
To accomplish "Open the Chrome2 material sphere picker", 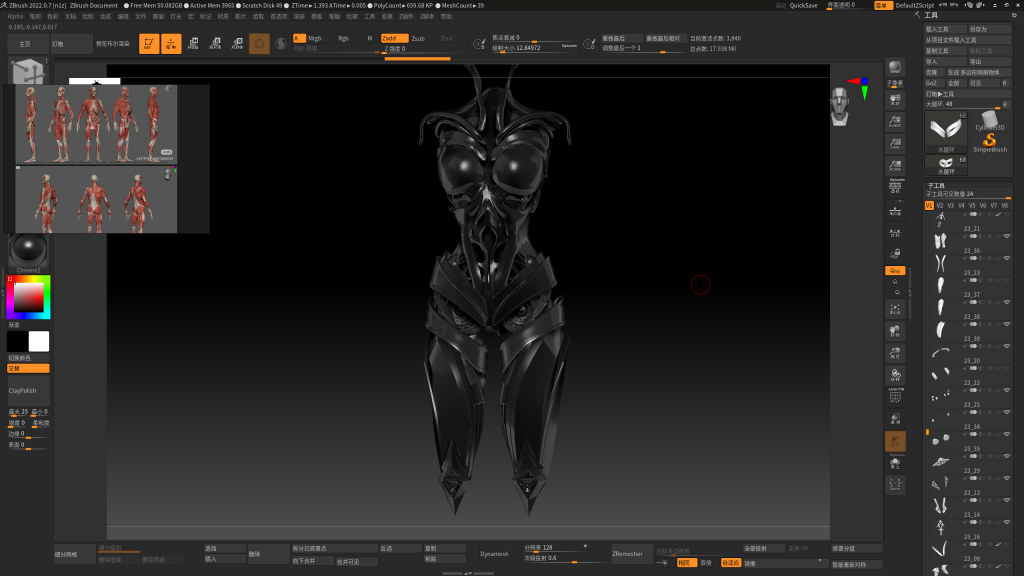I will click(28, 250).
